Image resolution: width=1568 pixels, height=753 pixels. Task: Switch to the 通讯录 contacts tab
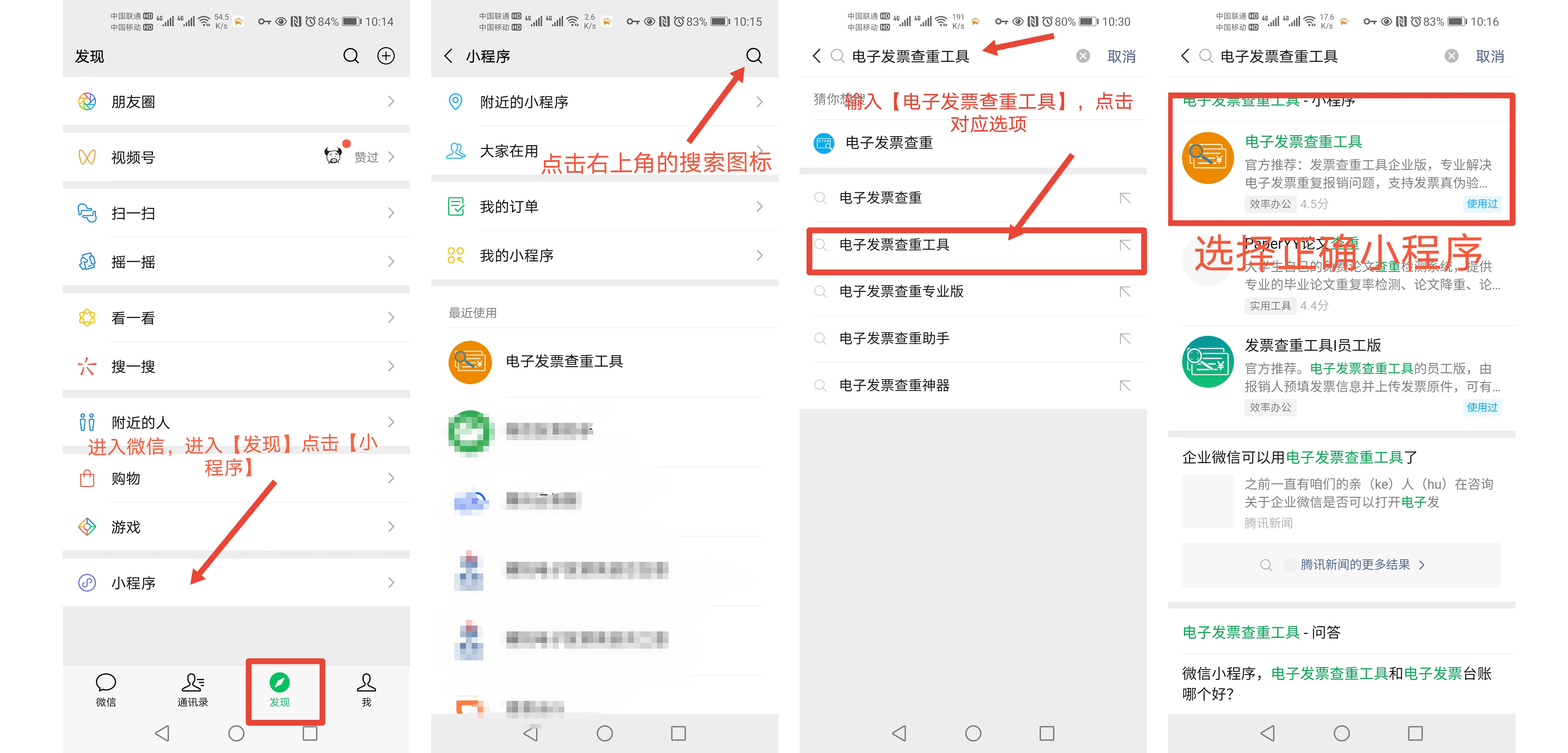tap(192, 690)
